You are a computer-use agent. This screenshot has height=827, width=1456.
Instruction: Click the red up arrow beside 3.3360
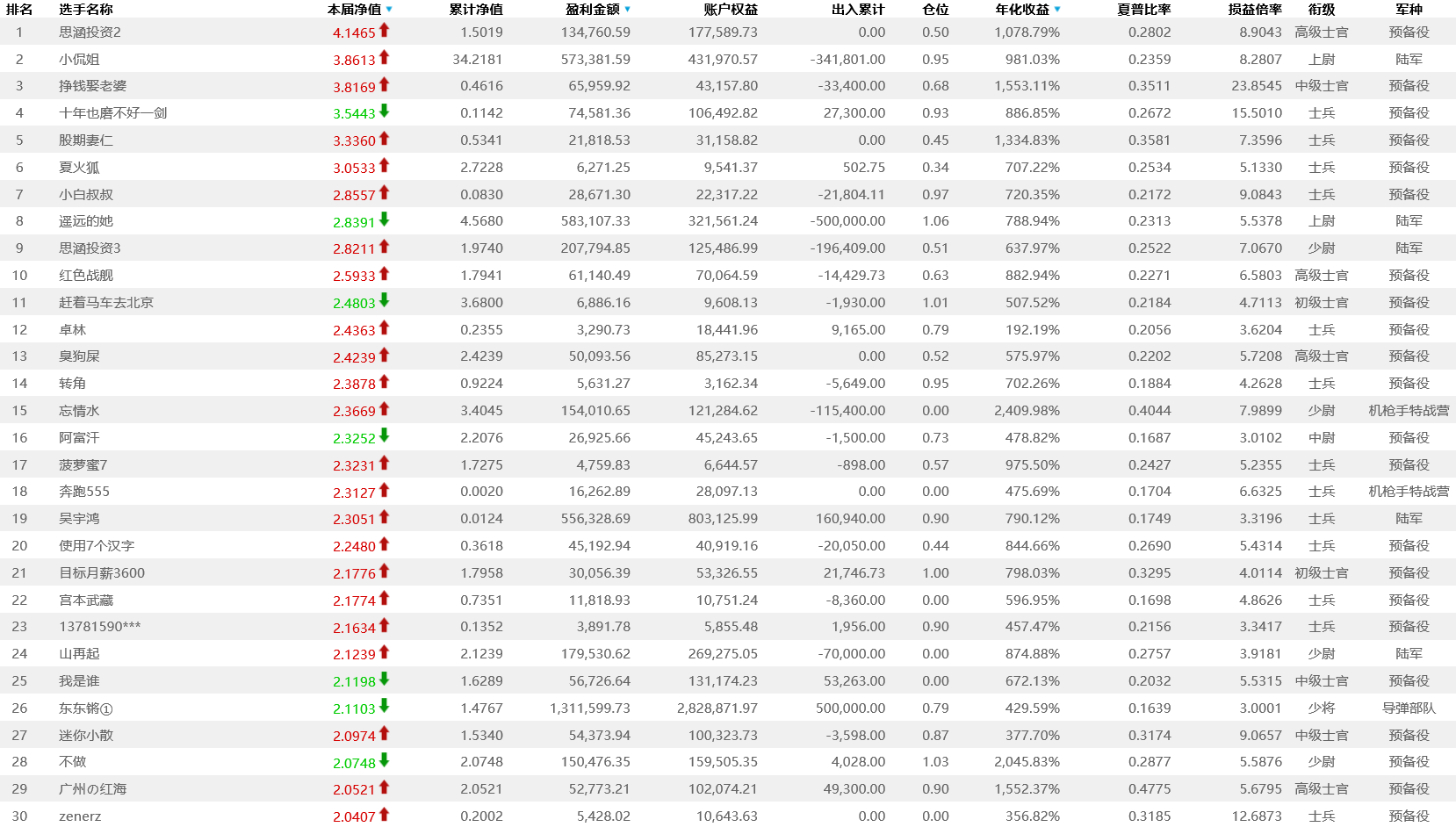[x=384, y=139]
